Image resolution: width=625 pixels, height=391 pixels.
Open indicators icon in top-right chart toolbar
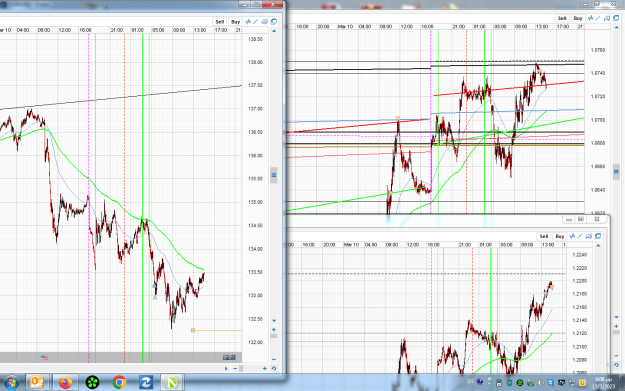tap(590, 18)
